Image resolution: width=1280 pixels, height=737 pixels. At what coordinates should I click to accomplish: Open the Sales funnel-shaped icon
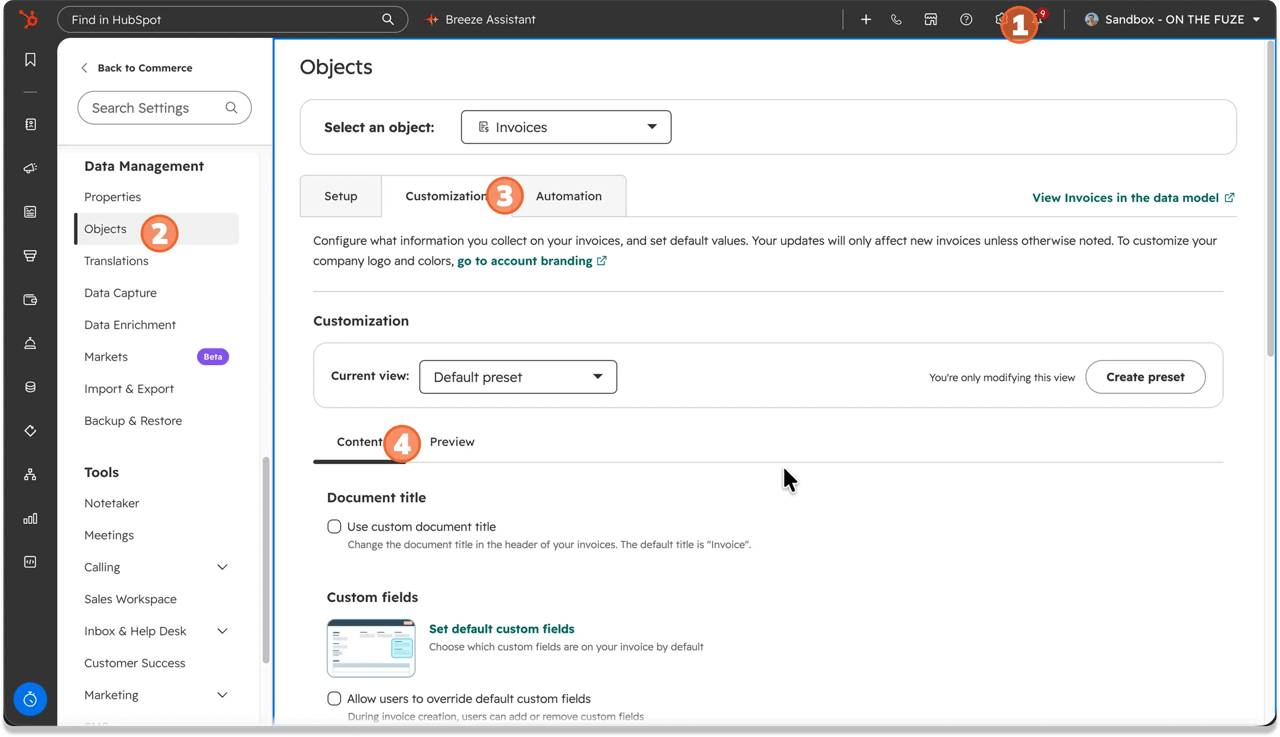pos(30,256)
